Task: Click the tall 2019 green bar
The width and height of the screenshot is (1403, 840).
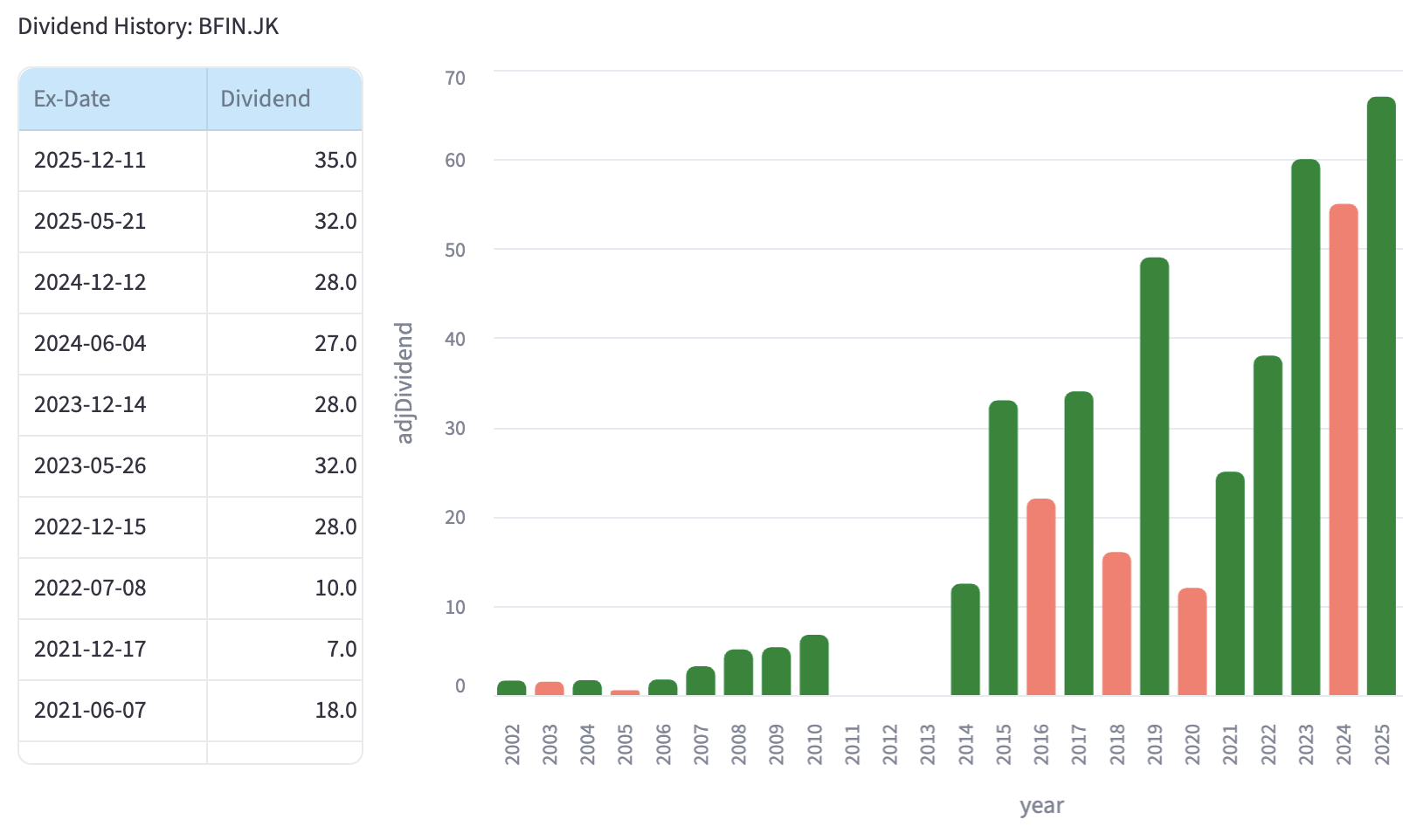Action: pos(1154,476)
